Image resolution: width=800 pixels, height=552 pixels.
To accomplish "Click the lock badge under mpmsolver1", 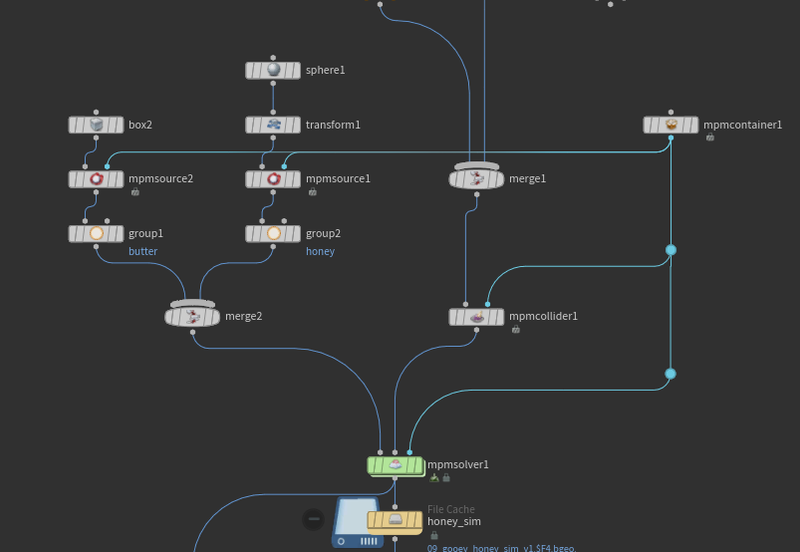I will [446, 478].
